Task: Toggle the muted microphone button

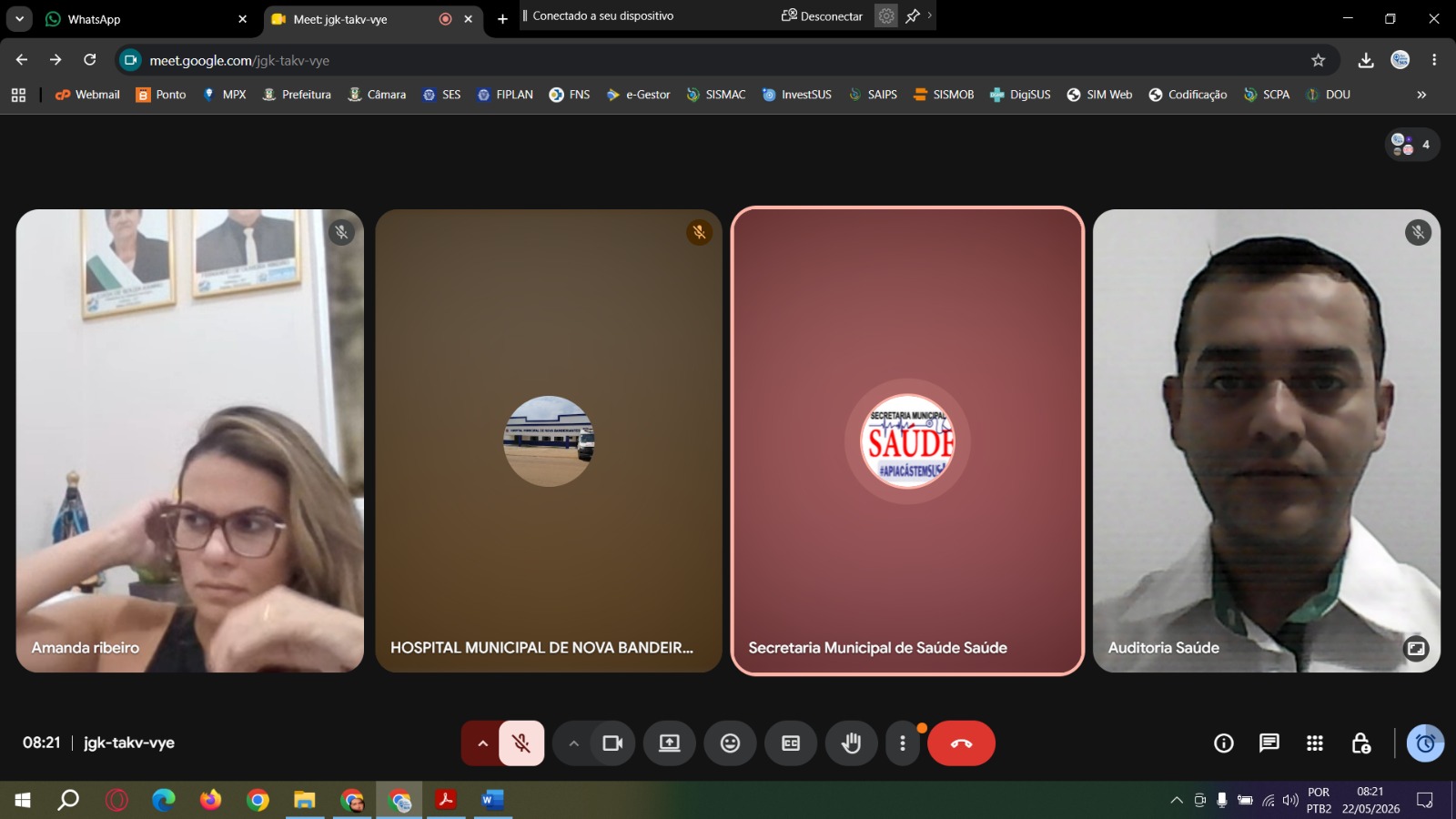Action: click(521, 743)
